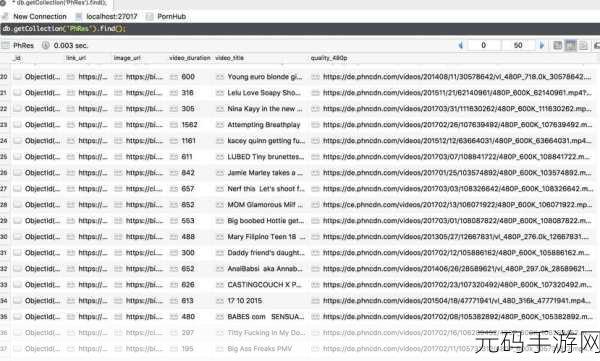The image size is (600, 361).
Task: Click the 0.003 sec execution time
Action: pyautogui.click(x=71, y=46)
